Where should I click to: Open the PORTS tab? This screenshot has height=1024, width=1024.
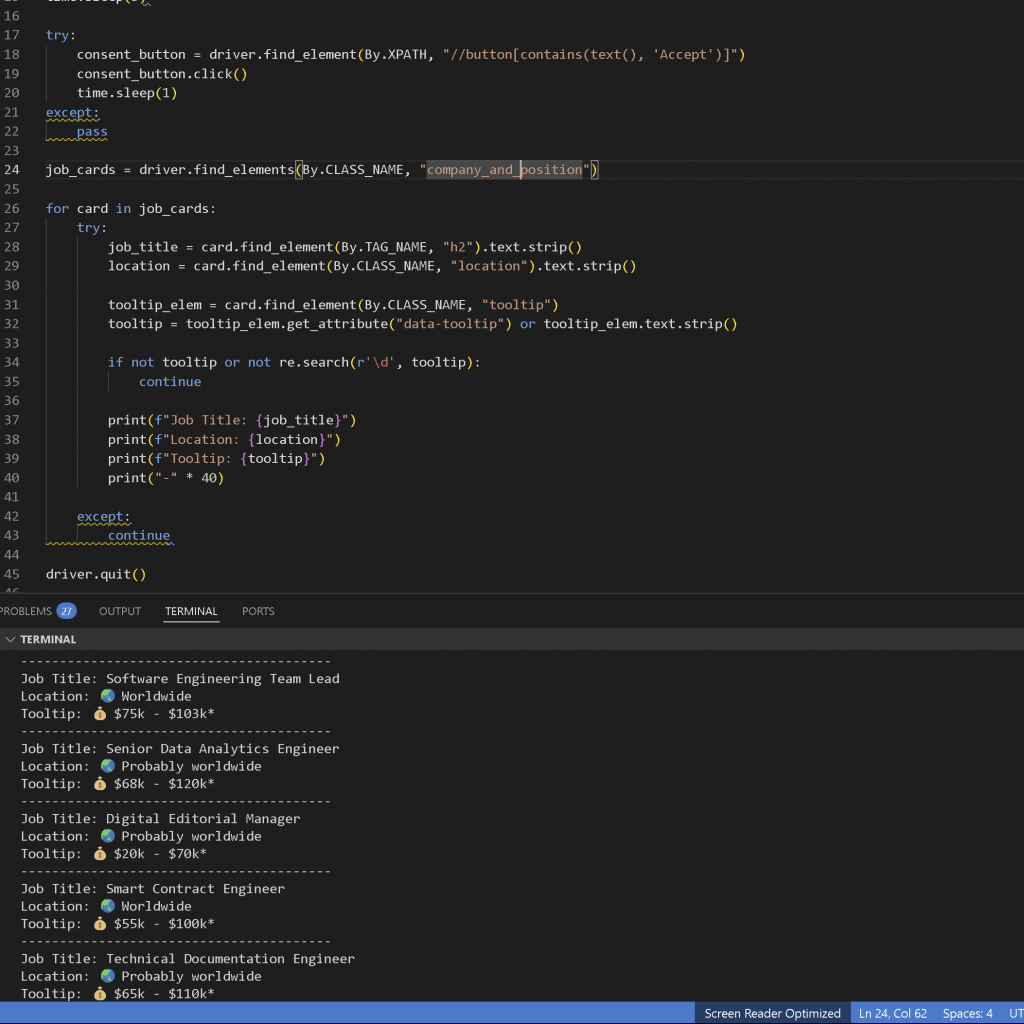[x=258, y=611]
